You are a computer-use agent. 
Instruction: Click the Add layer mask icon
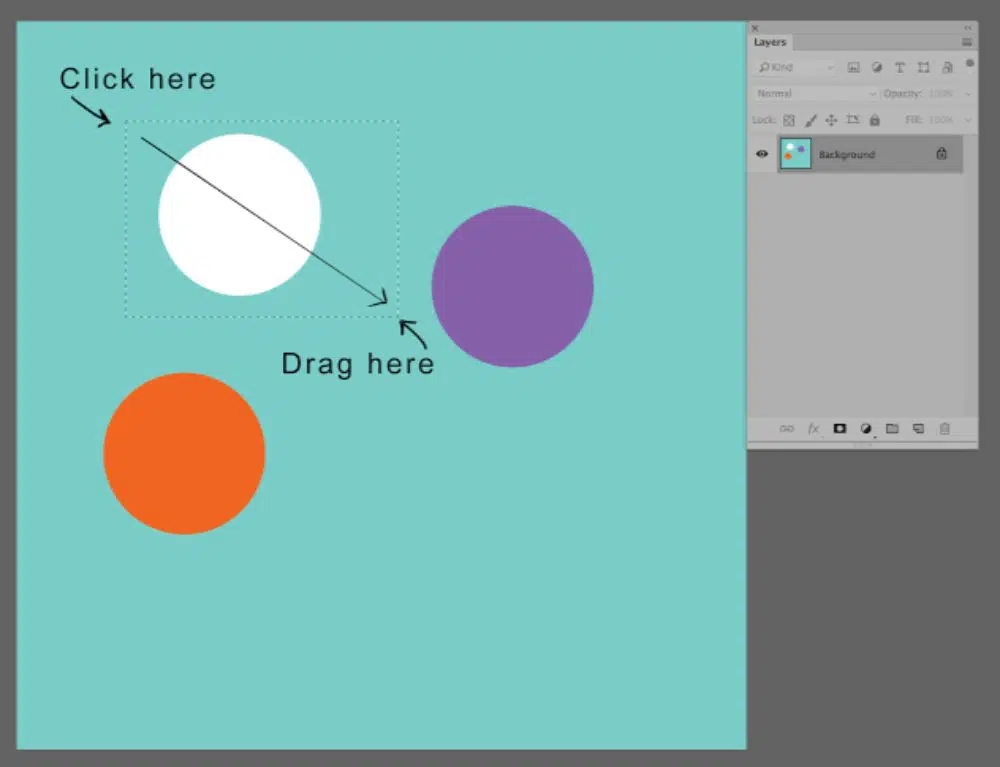pyautogui.click(x=840, y=429)
